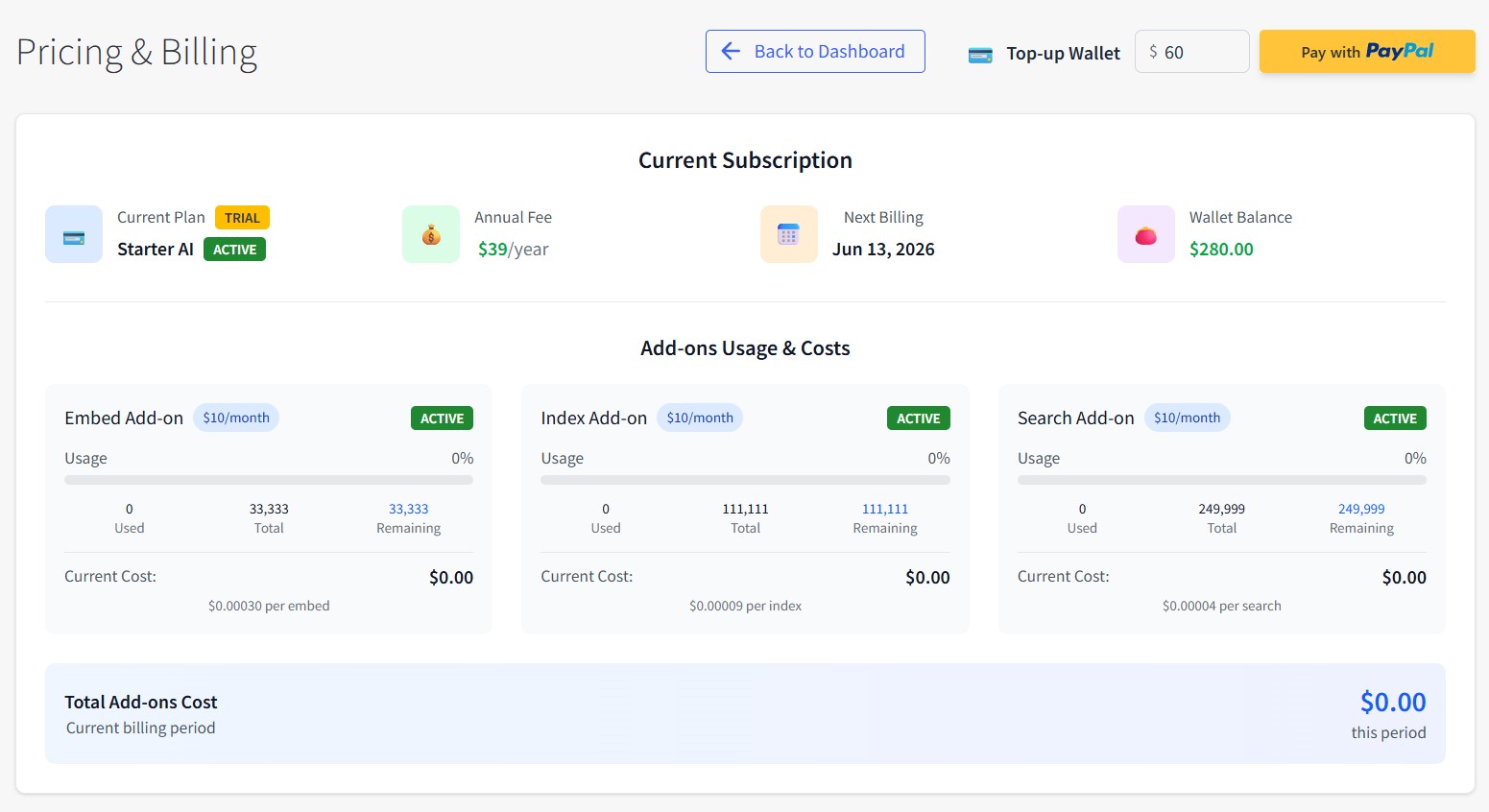Click the Embed Add-on usage progress bar

point(269,480)
